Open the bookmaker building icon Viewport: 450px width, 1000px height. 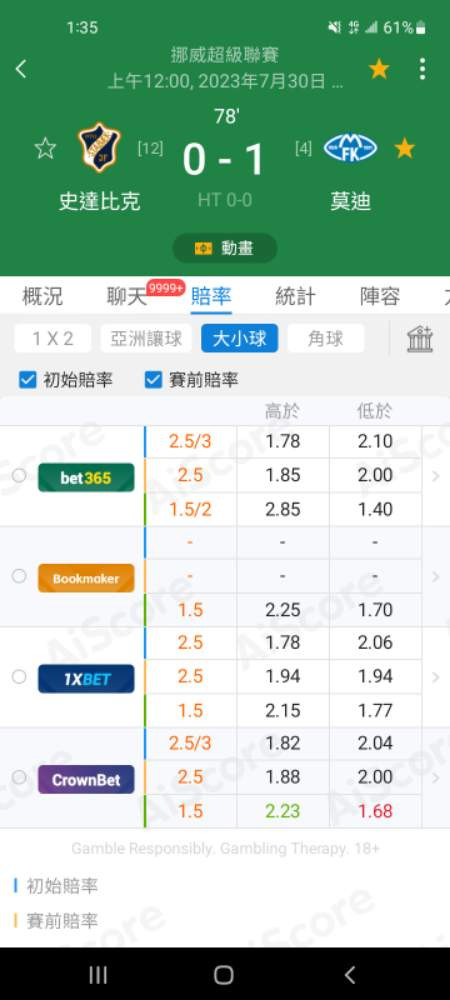[420, 339]
